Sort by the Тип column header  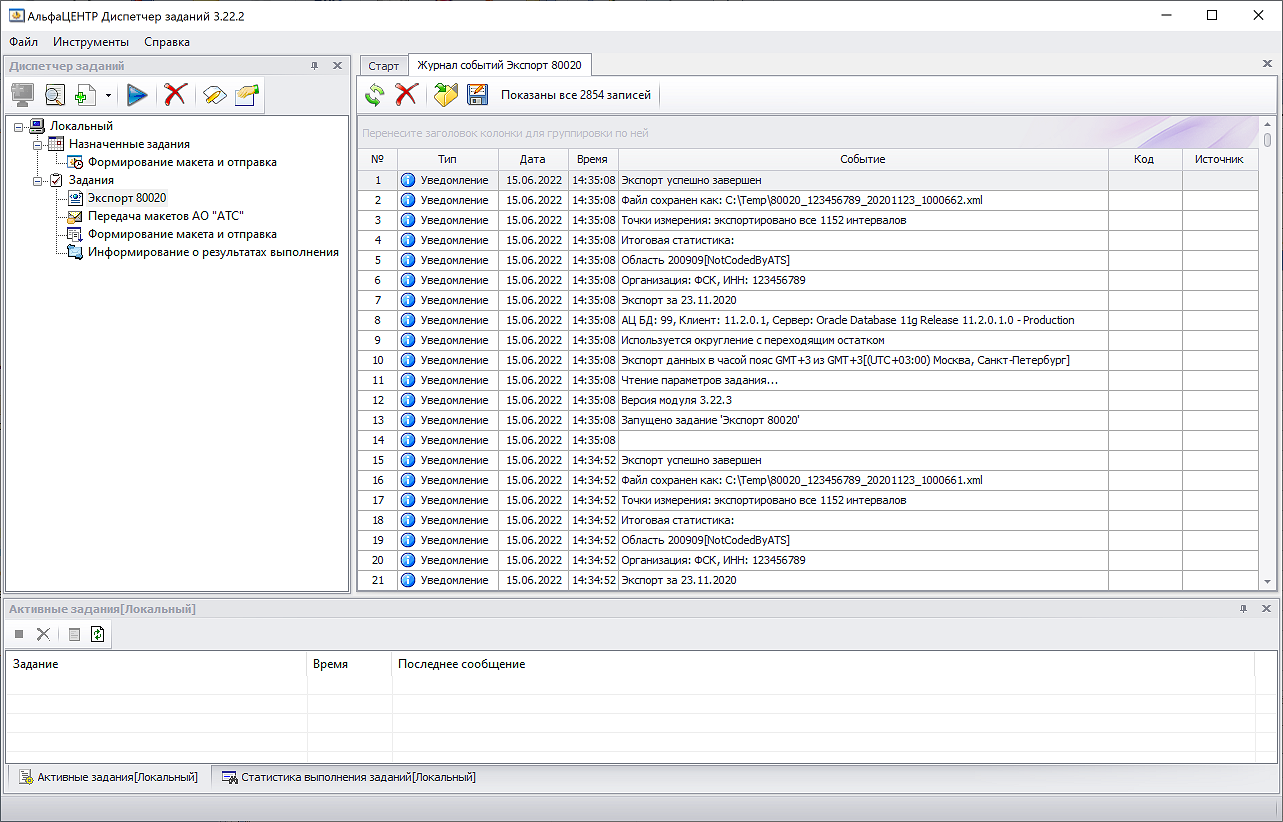447,159
